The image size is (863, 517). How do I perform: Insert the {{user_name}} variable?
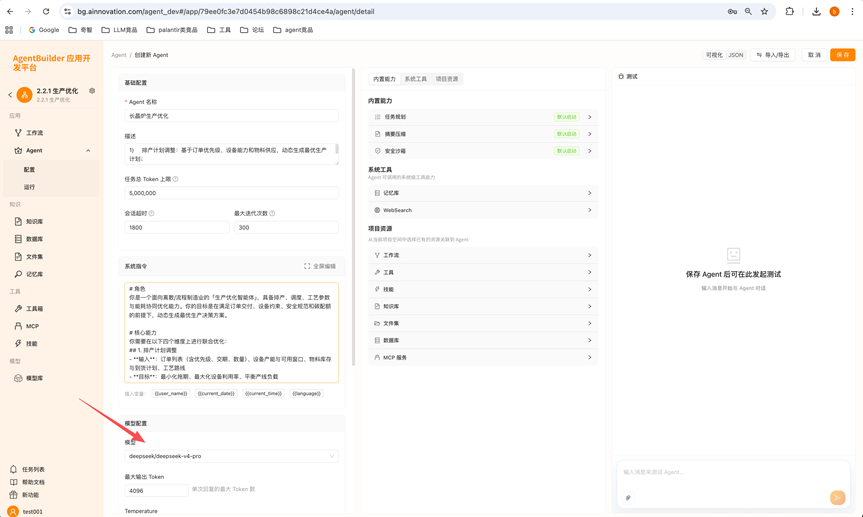click(x=171, y=394)
